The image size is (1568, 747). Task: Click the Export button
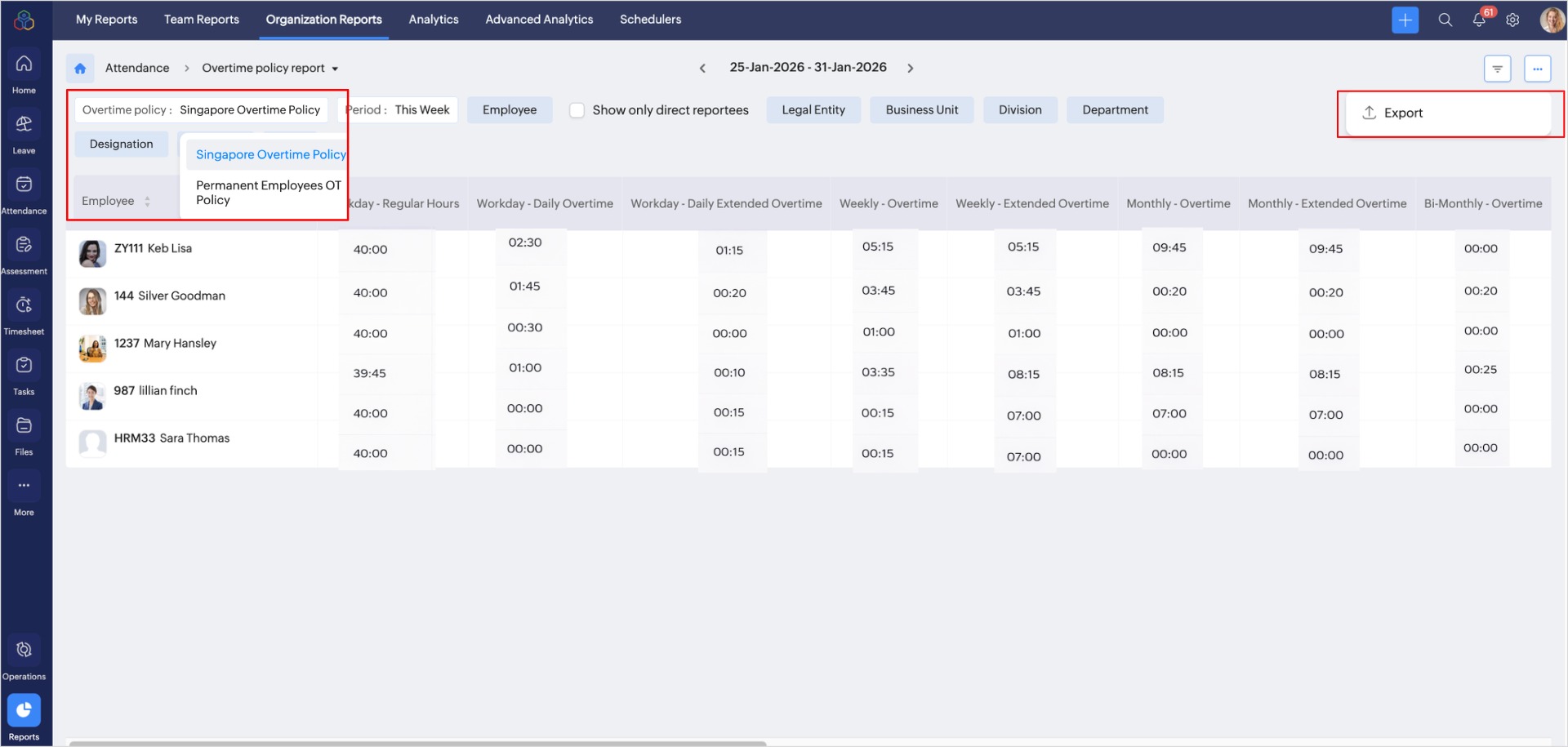pos(1402,113)
